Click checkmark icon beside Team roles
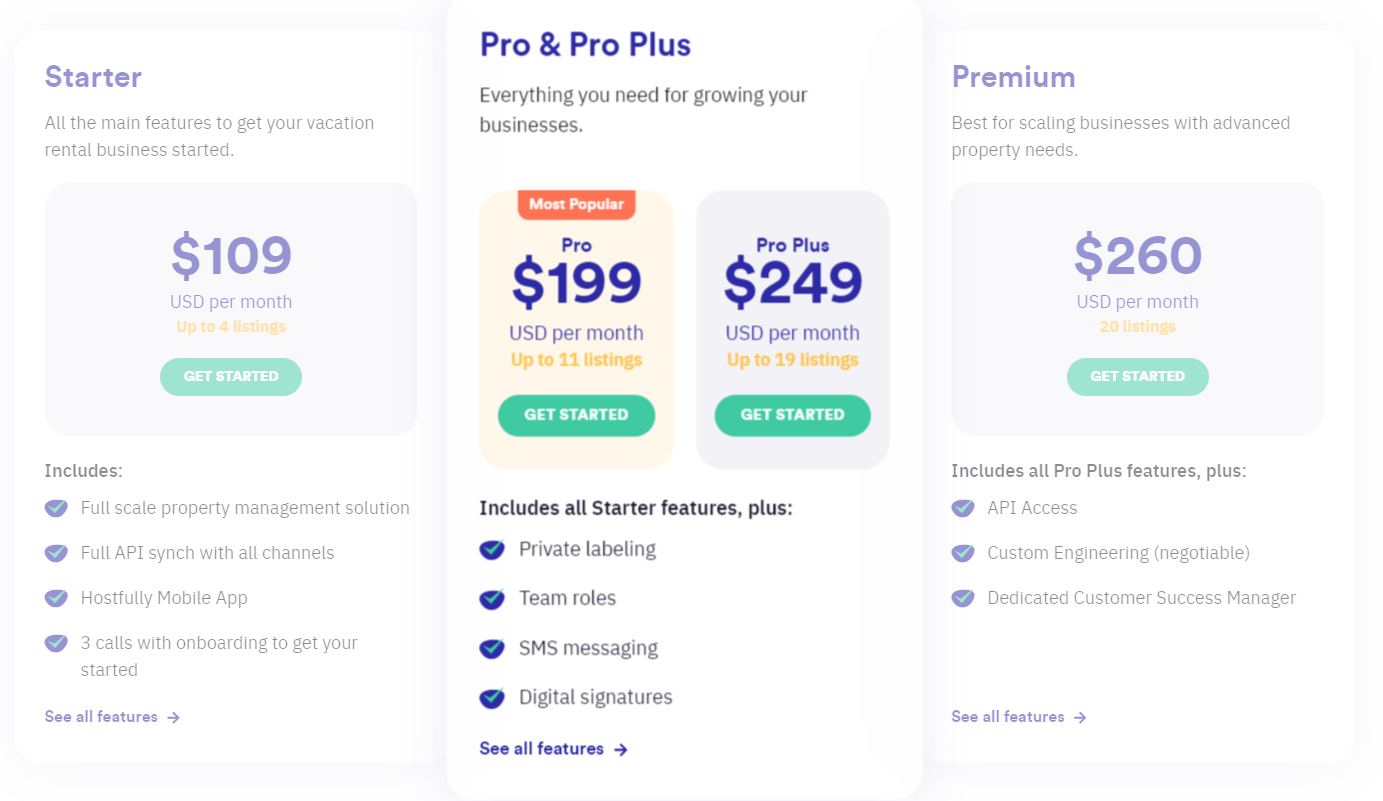This screenshot has height=801, width=1383. 491,598
